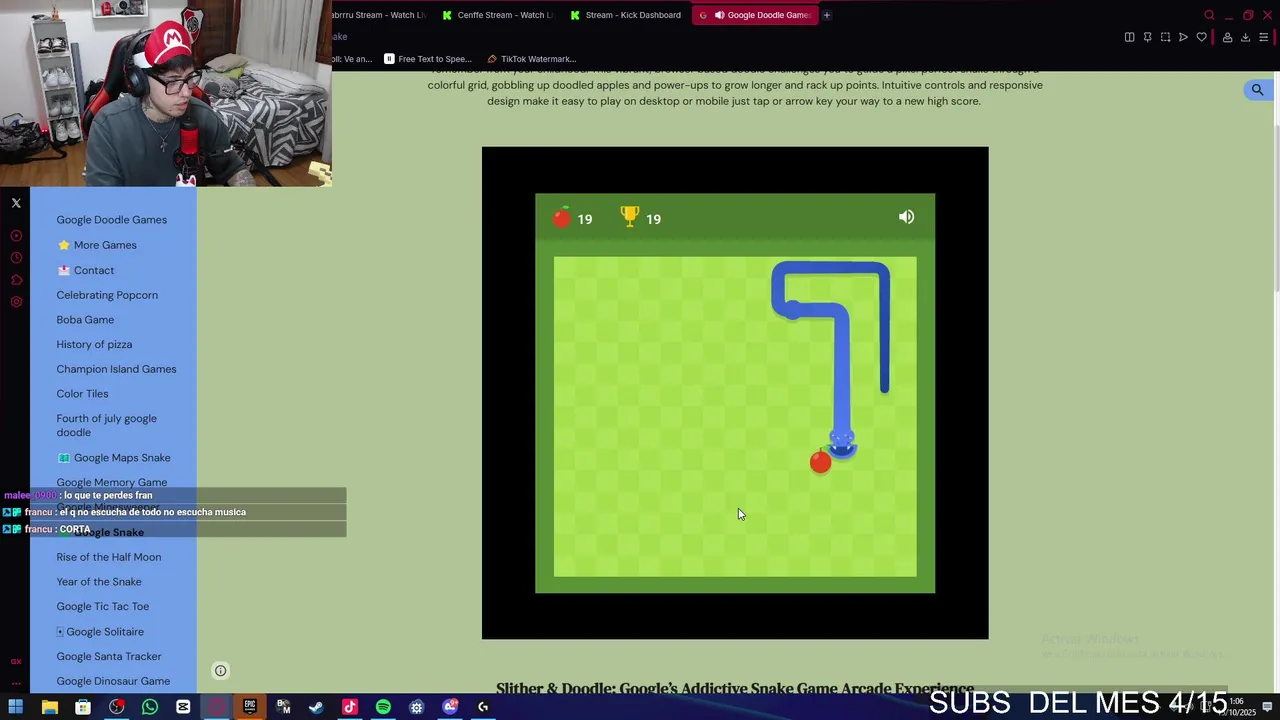Open the Windows Start menu
Viewport: 1280px width, 720px height.
(x=16, y=707)
